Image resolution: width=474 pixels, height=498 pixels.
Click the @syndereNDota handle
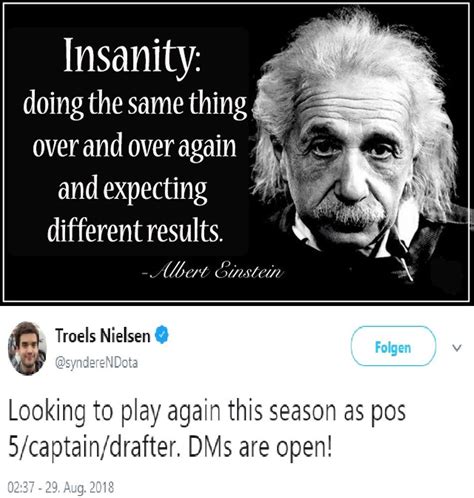pyautogui.click(x=96, y=363)
